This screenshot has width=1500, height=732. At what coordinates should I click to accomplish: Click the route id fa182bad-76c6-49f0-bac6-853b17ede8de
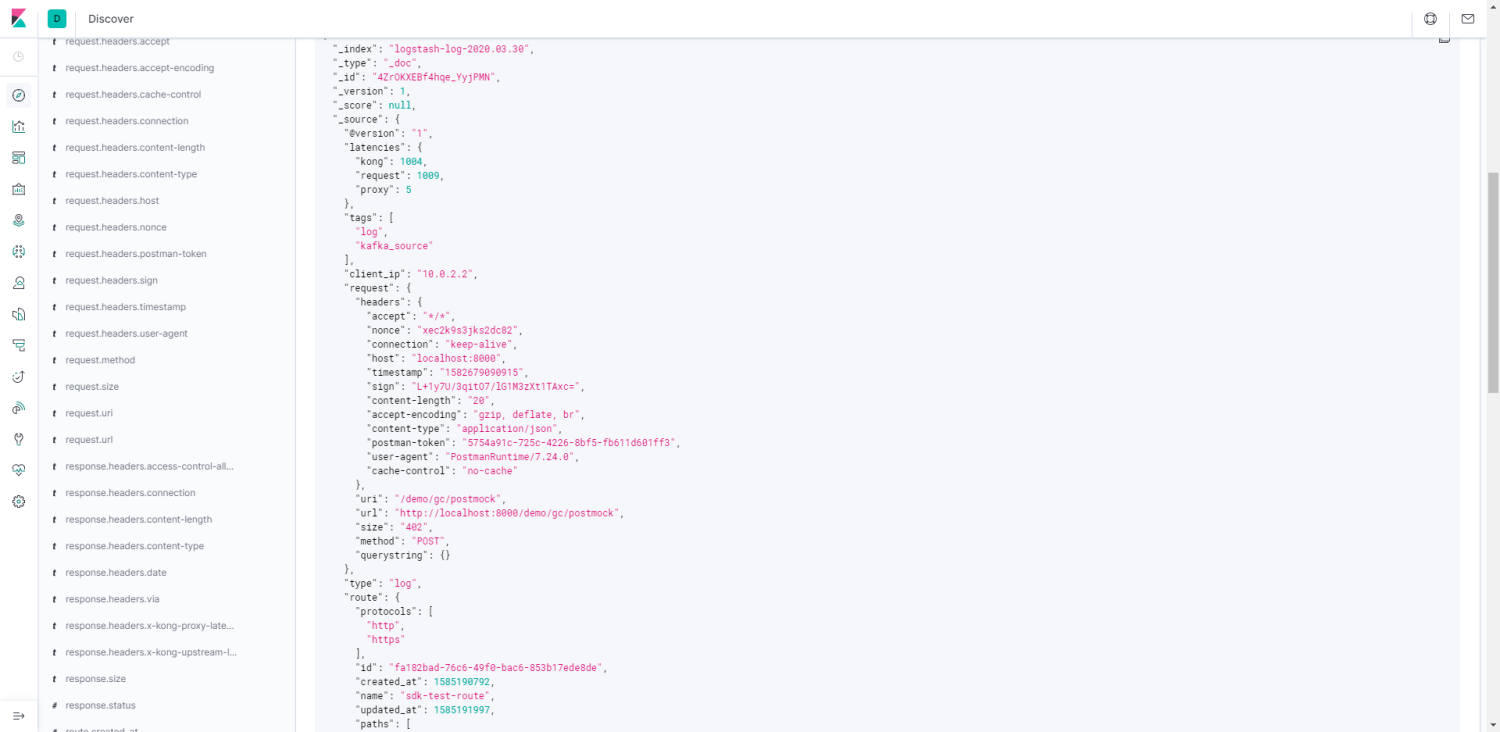494,667
